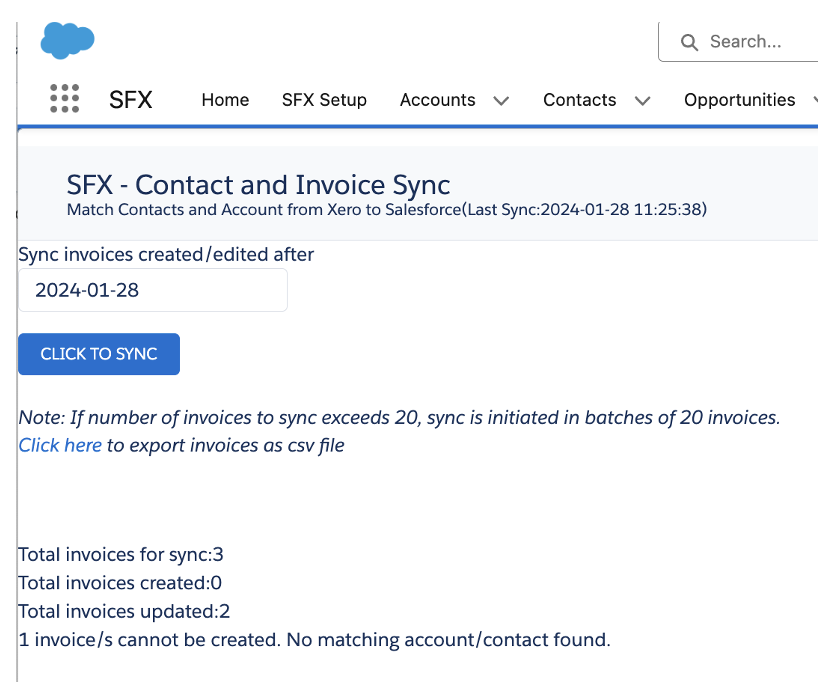
Task: Expand the Accounts dropdown chevron
Action: (501, 100)
